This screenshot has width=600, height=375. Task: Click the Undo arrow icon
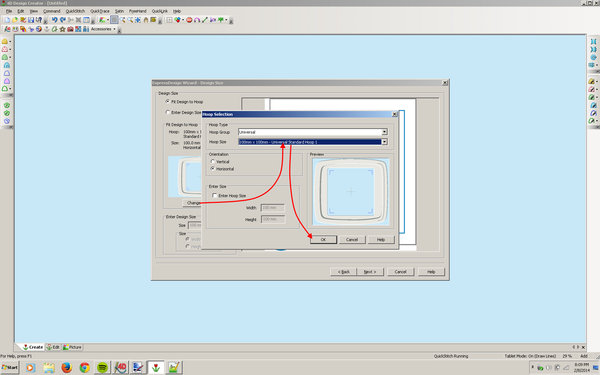click(54, 20)
